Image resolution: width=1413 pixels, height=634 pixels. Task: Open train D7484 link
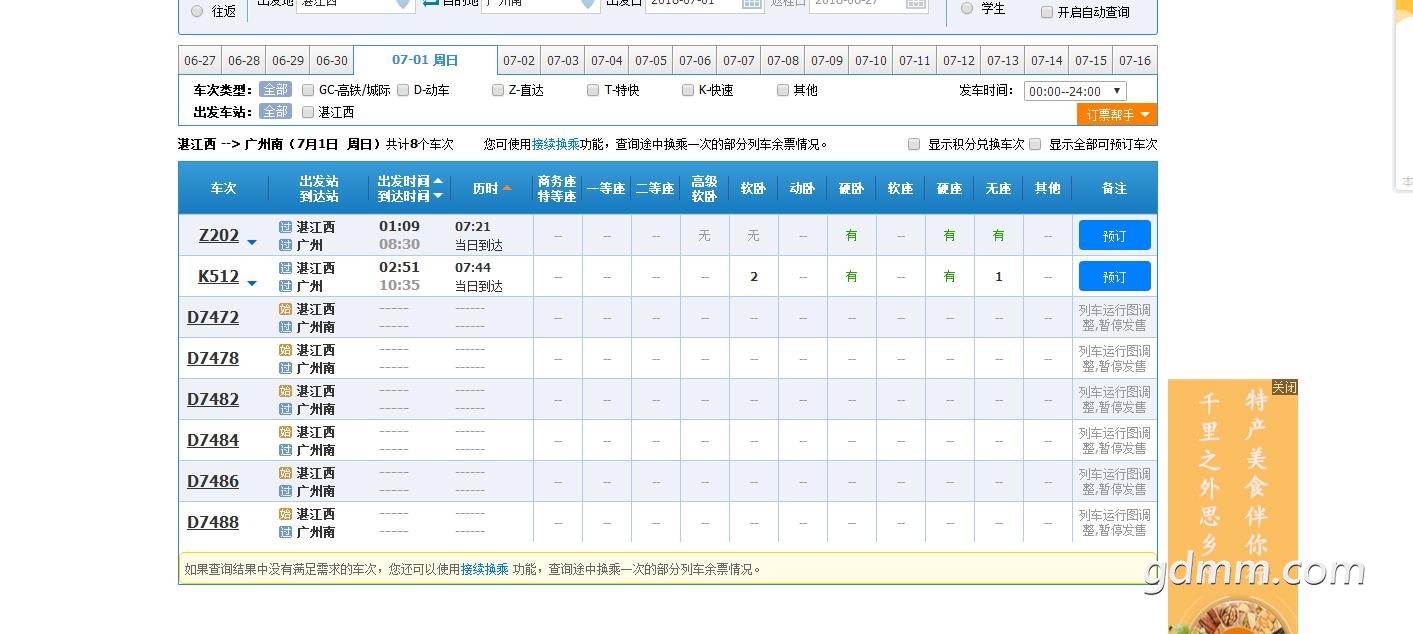[213, 440]
